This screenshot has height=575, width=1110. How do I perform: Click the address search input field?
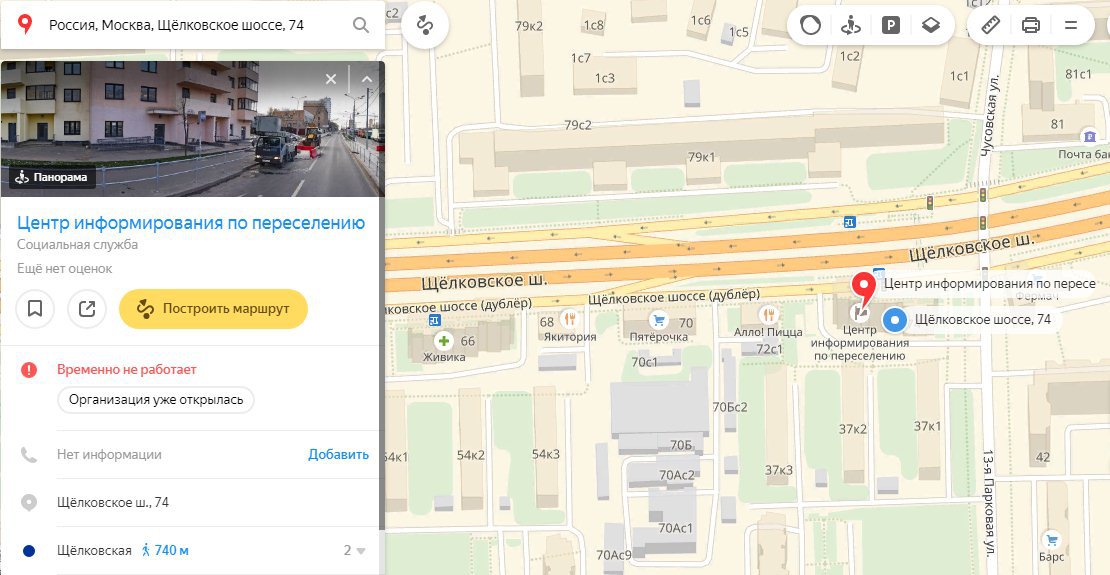(x=195, y=25)
